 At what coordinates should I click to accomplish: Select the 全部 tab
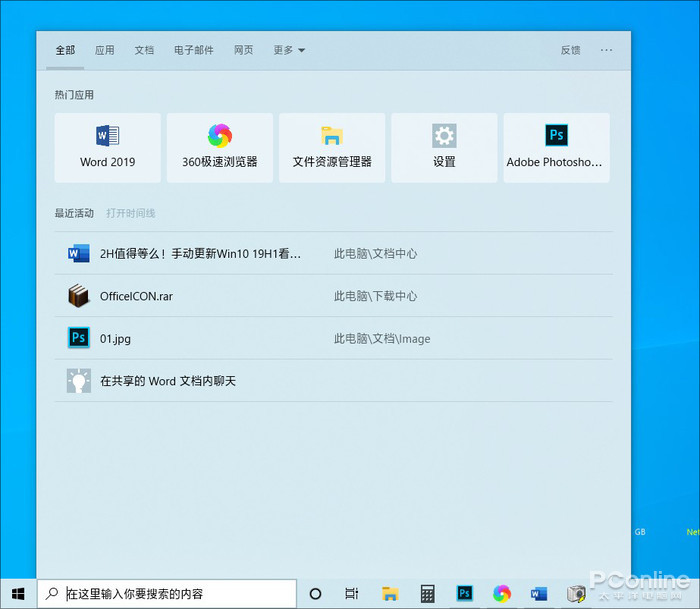pyautogui.click(x=65, y=50)
